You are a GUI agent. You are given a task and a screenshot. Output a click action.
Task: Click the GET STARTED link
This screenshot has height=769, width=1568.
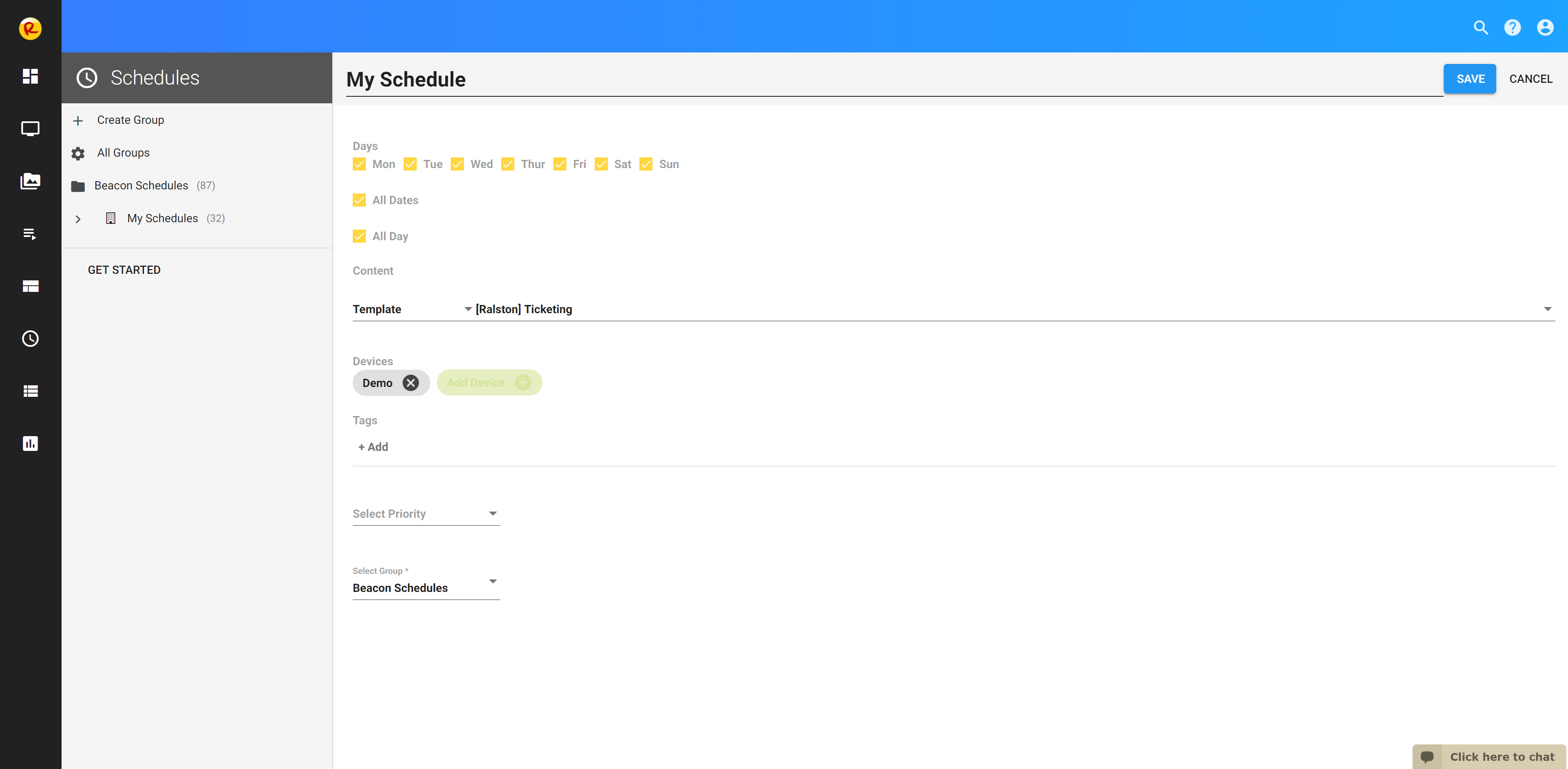tap(124, 270)
